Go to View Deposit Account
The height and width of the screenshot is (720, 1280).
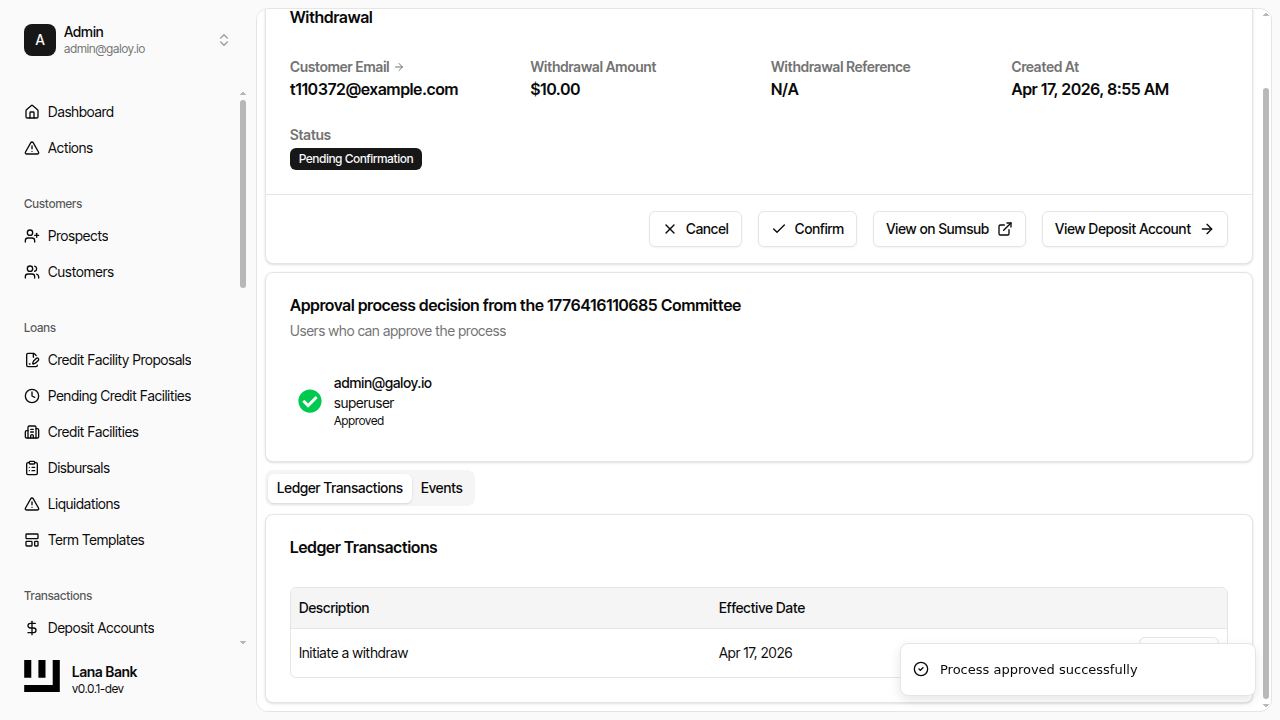pyautogui.click(x=1134, y=229)
